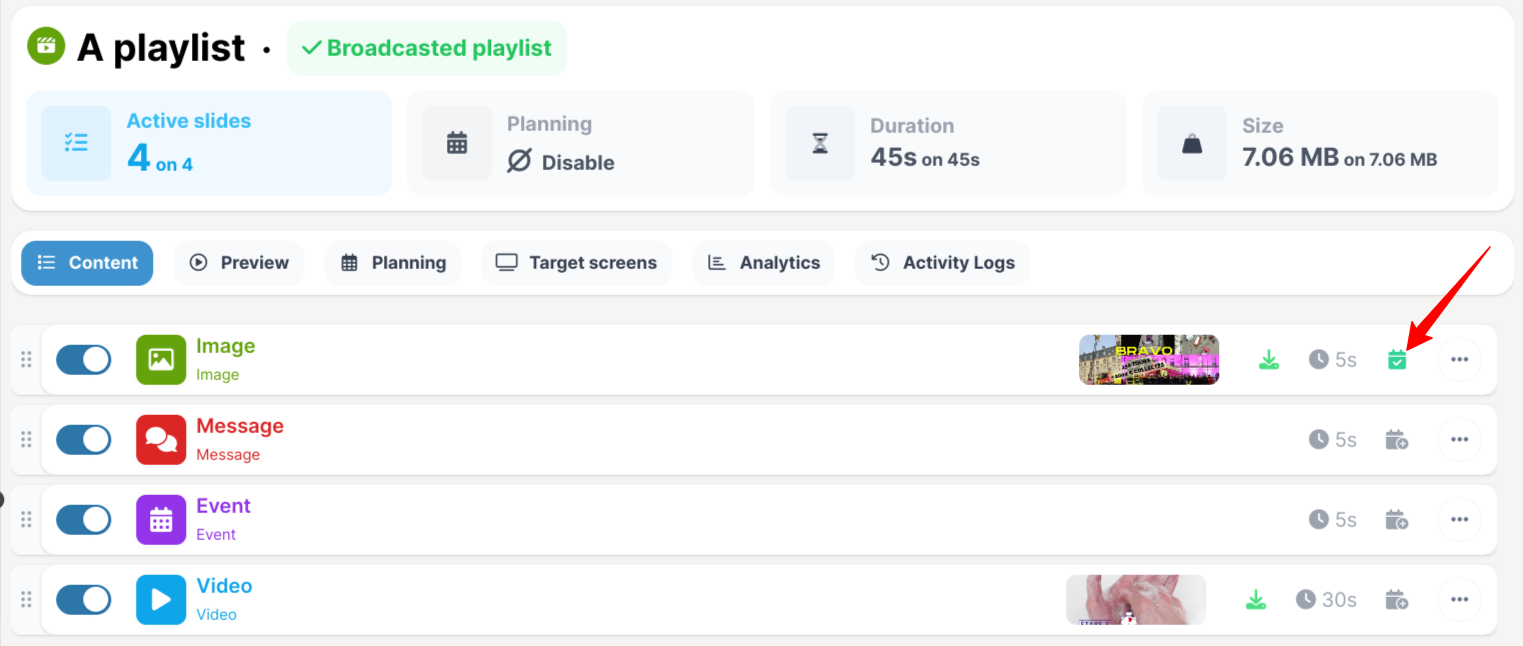This screenshot has width=1523, height=646.
Task: Click the green download icon on Image row
Action: pyautogui.click(x=1269, y=360)
